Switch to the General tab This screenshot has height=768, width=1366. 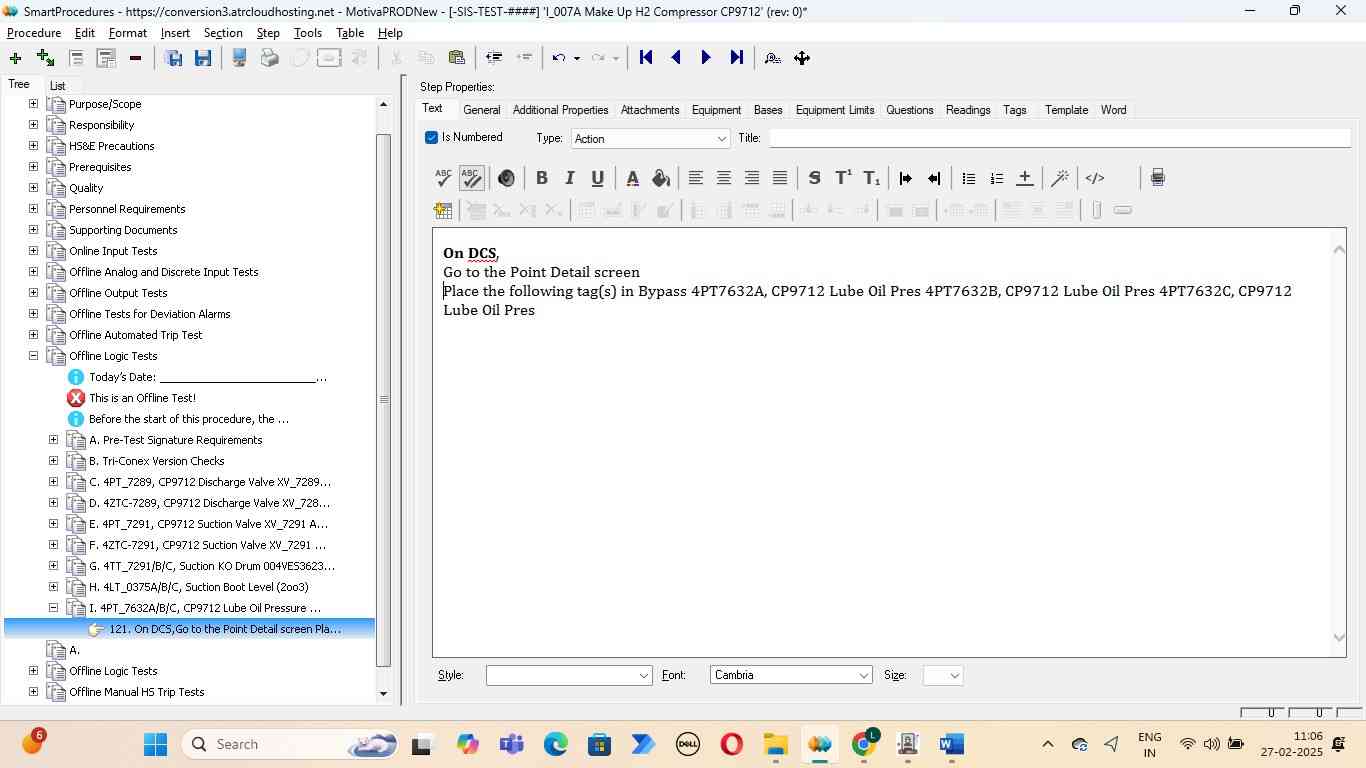[482, 110]
